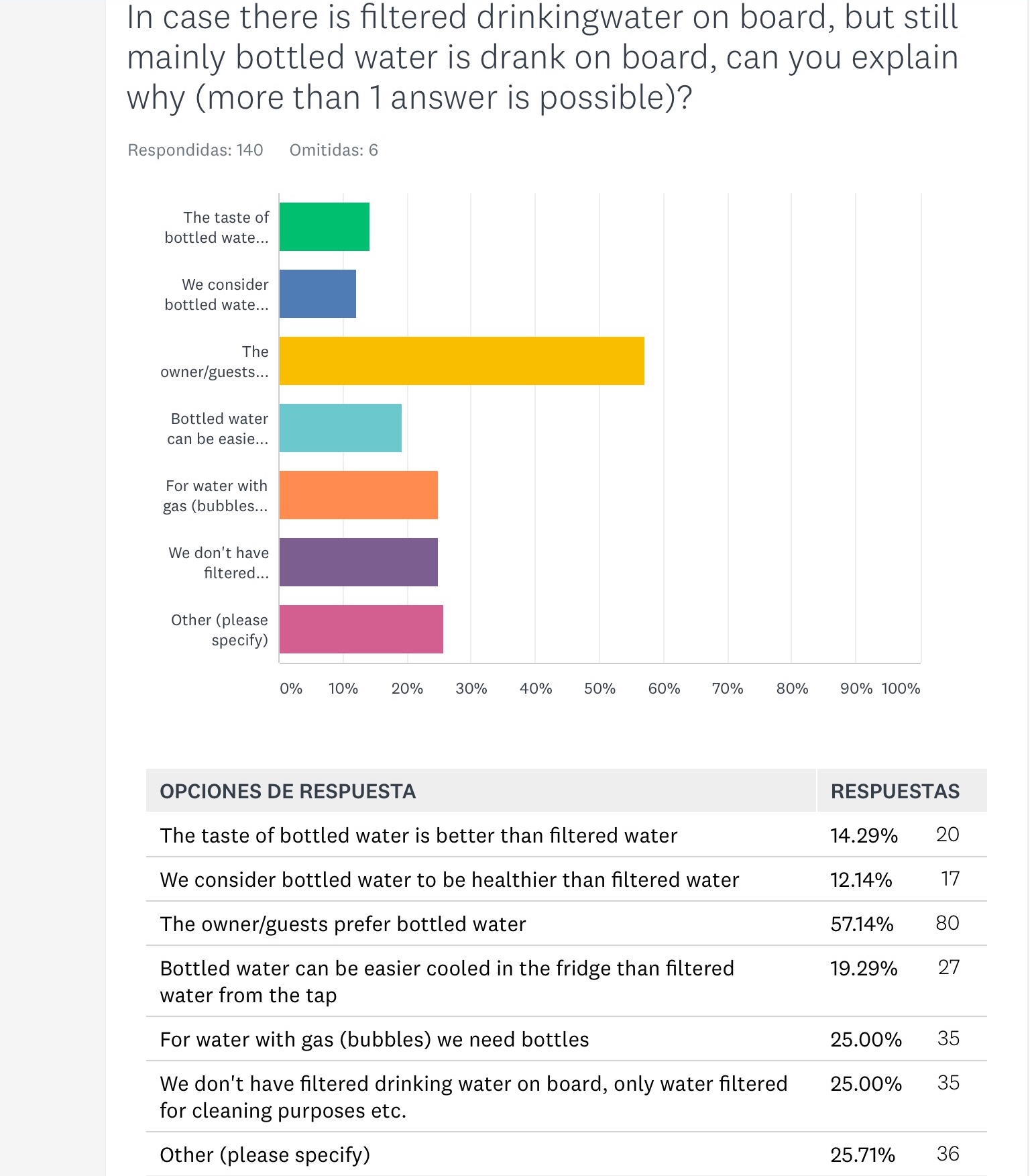Click the 'RESPUESTAS' column header
Viewport: 1030px width, 1176px height.
point(895,792)
